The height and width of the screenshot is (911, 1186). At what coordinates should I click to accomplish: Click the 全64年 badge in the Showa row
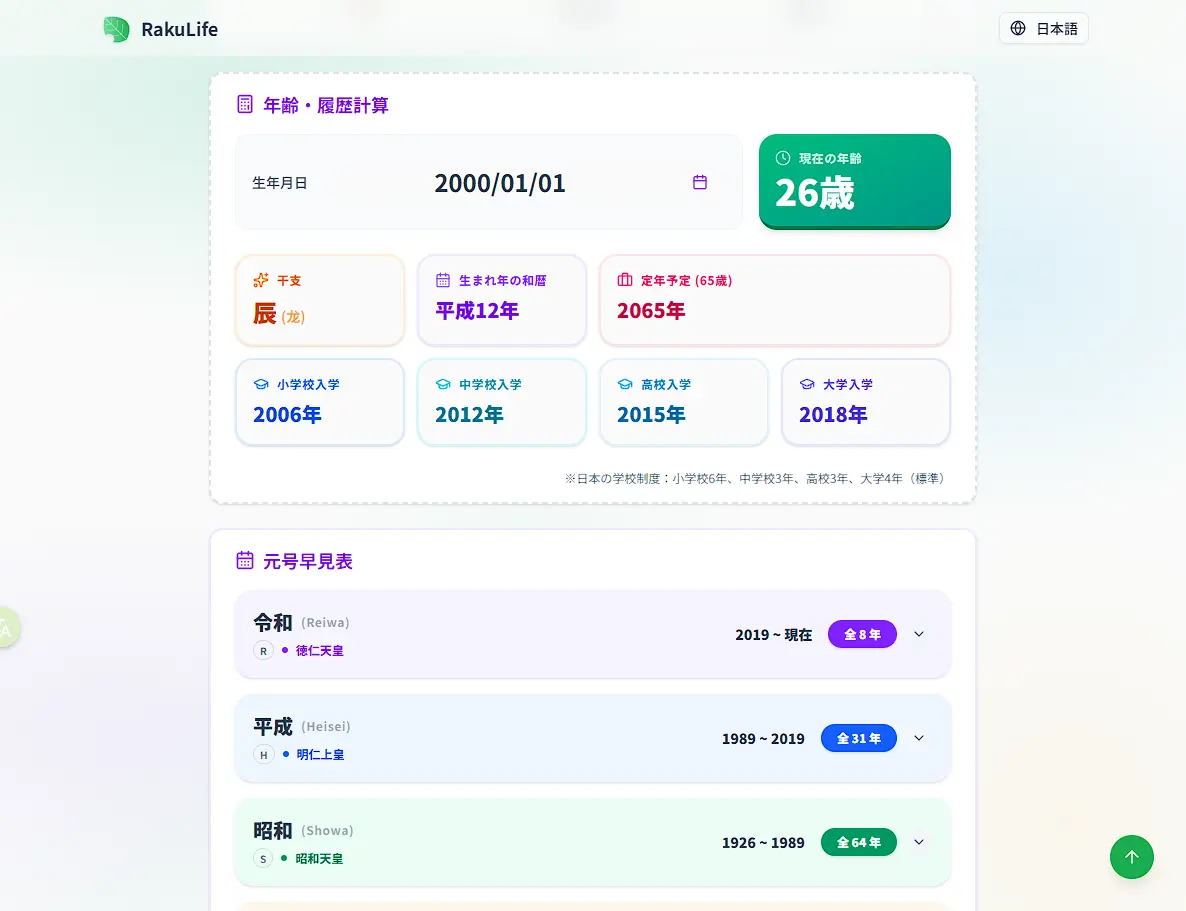pyautogui.click(x=858, y=842)
